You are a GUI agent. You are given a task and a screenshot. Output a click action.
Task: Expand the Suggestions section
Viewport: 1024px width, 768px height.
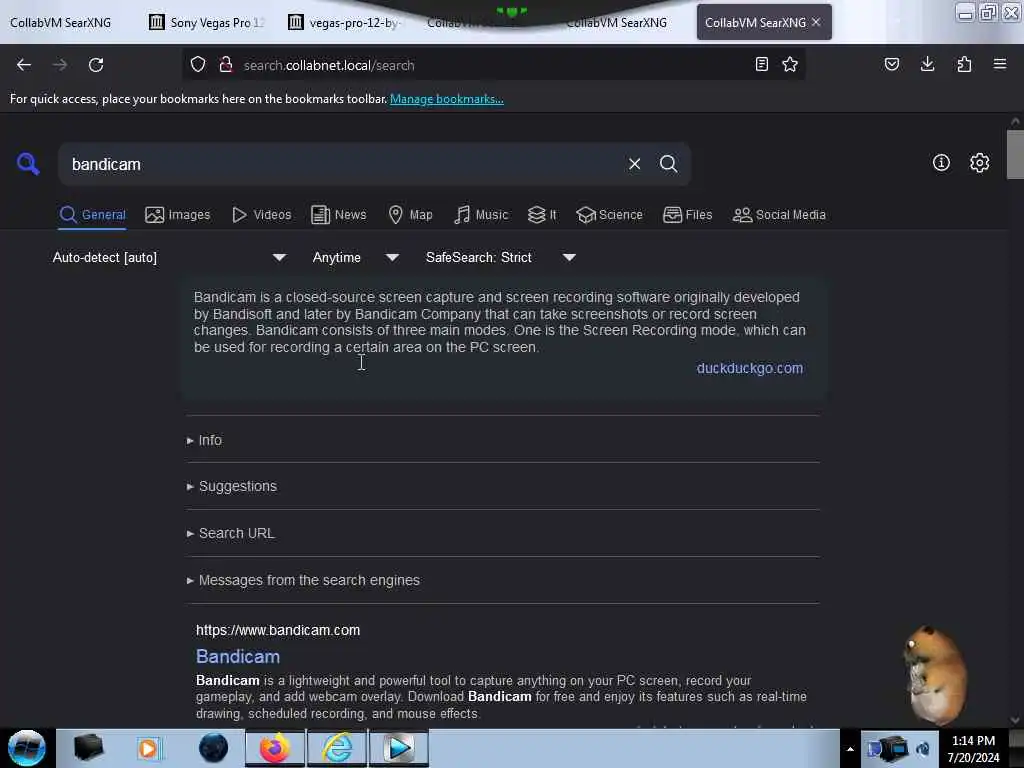tap(232, 487)
